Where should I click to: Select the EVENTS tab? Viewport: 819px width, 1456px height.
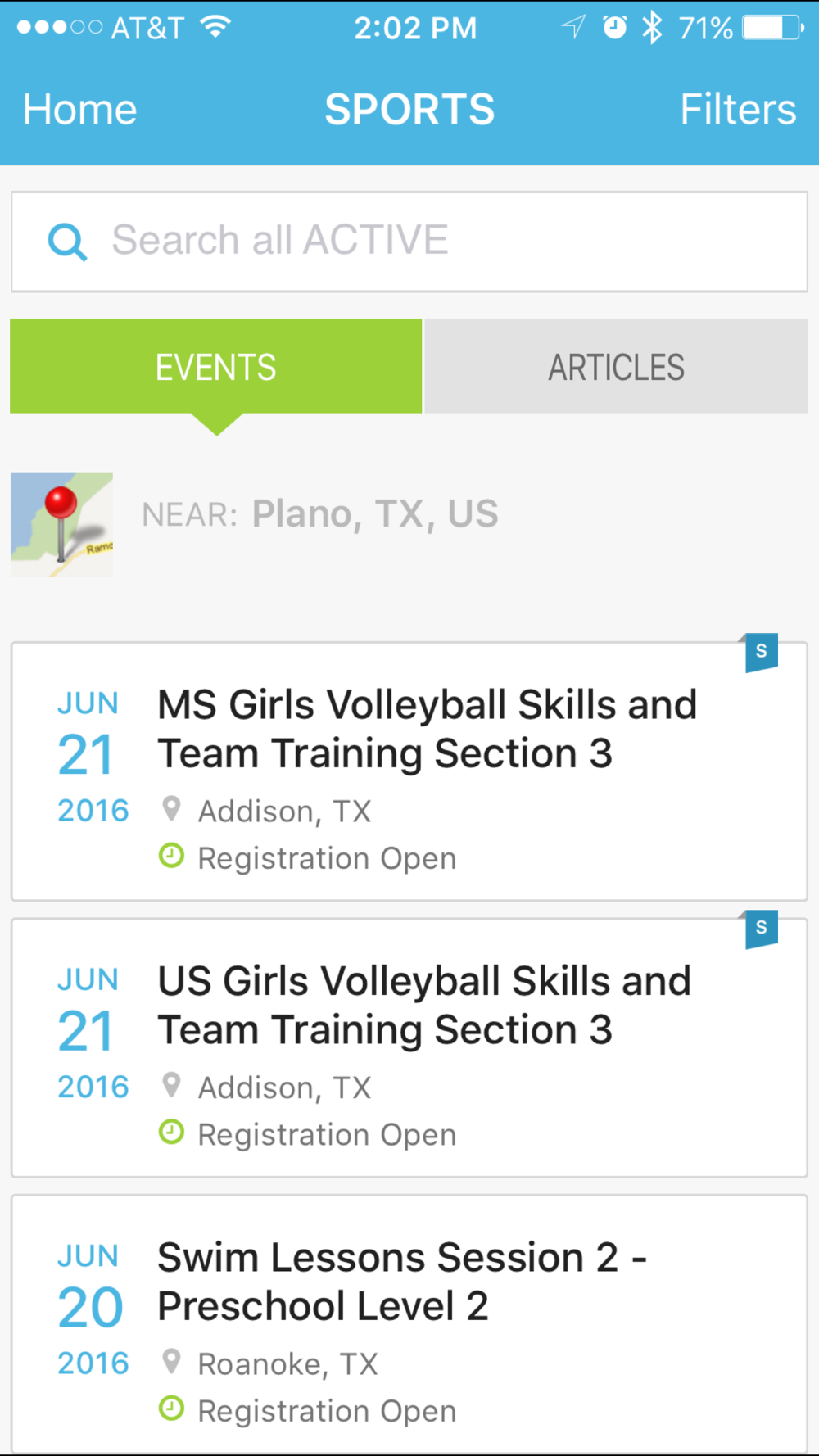pos(216,366)
